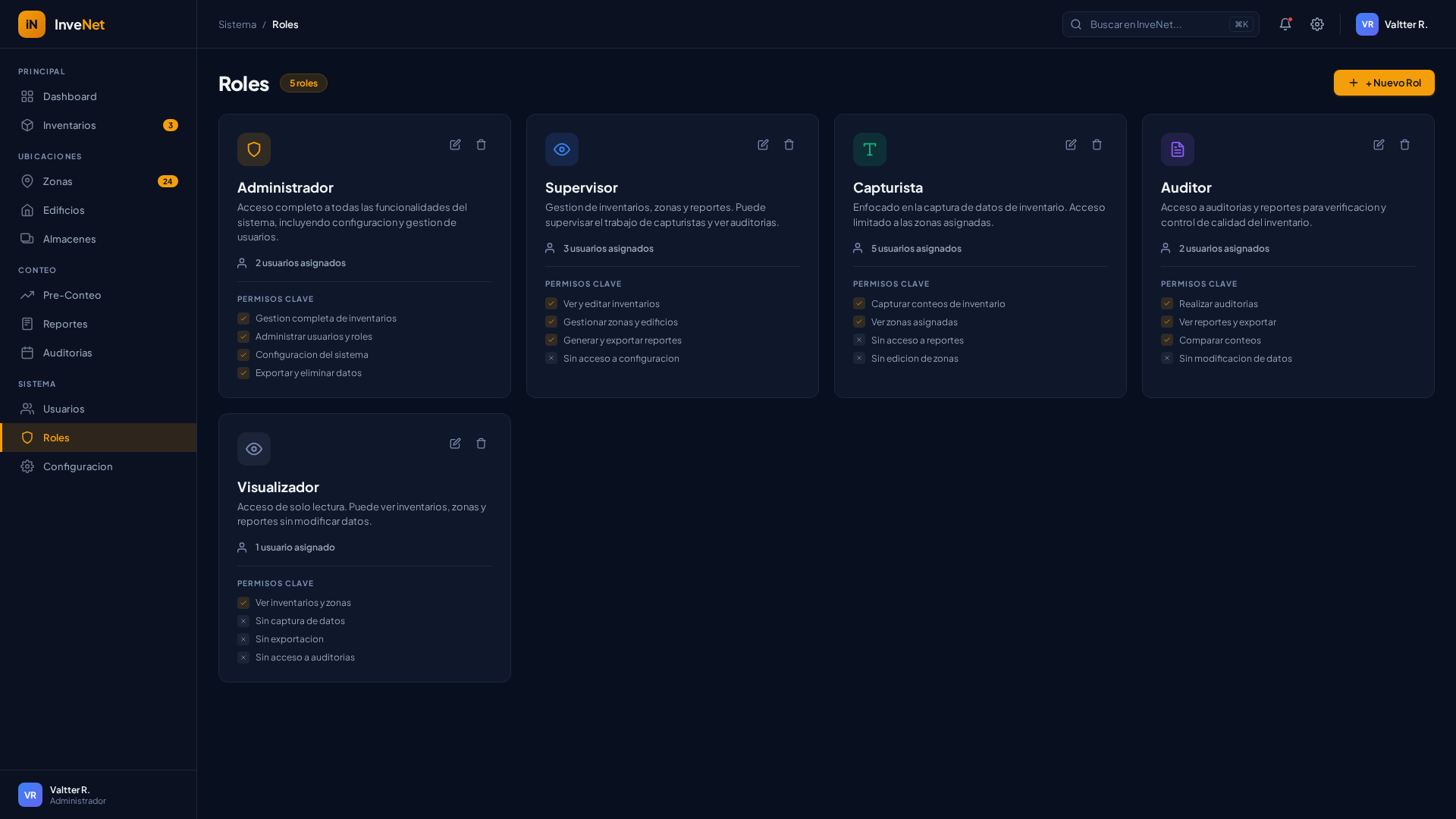This screenshot has height=819, width=1456.
Task: Go to Usuarios in the sidebar
Action: tap(64, 409)
